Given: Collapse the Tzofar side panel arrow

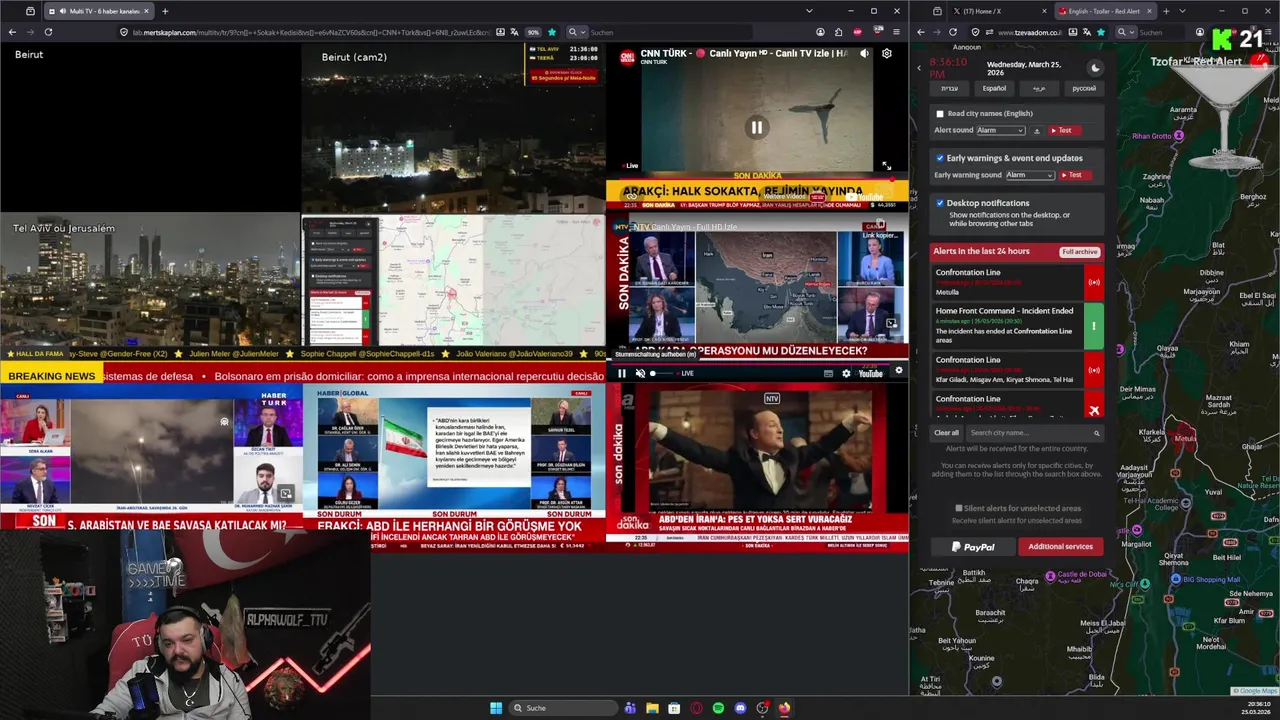Looking at the screenshot, I should (919, 68).
